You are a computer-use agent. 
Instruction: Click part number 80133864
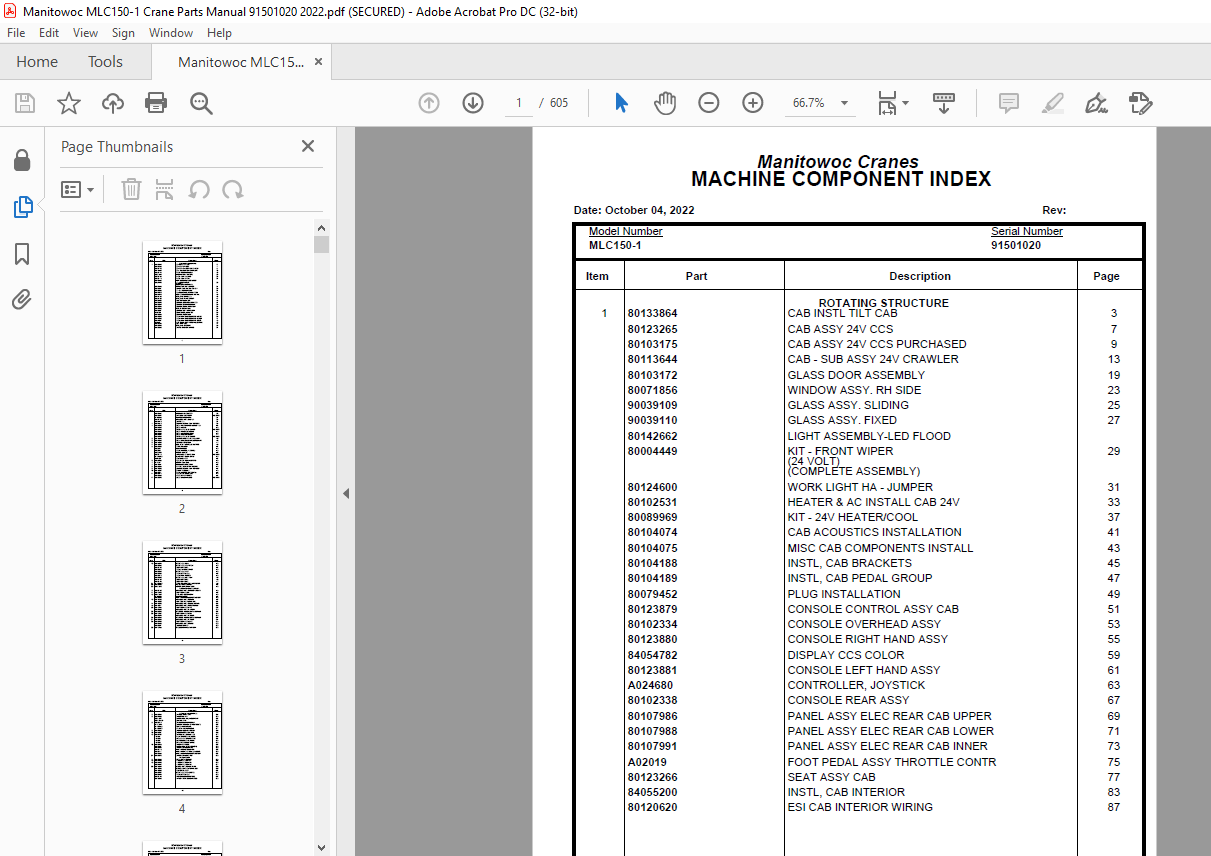coord(652,314)
